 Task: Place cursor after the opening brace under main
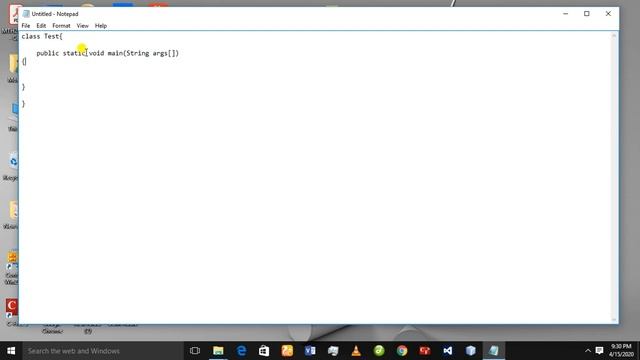point(26,62)
